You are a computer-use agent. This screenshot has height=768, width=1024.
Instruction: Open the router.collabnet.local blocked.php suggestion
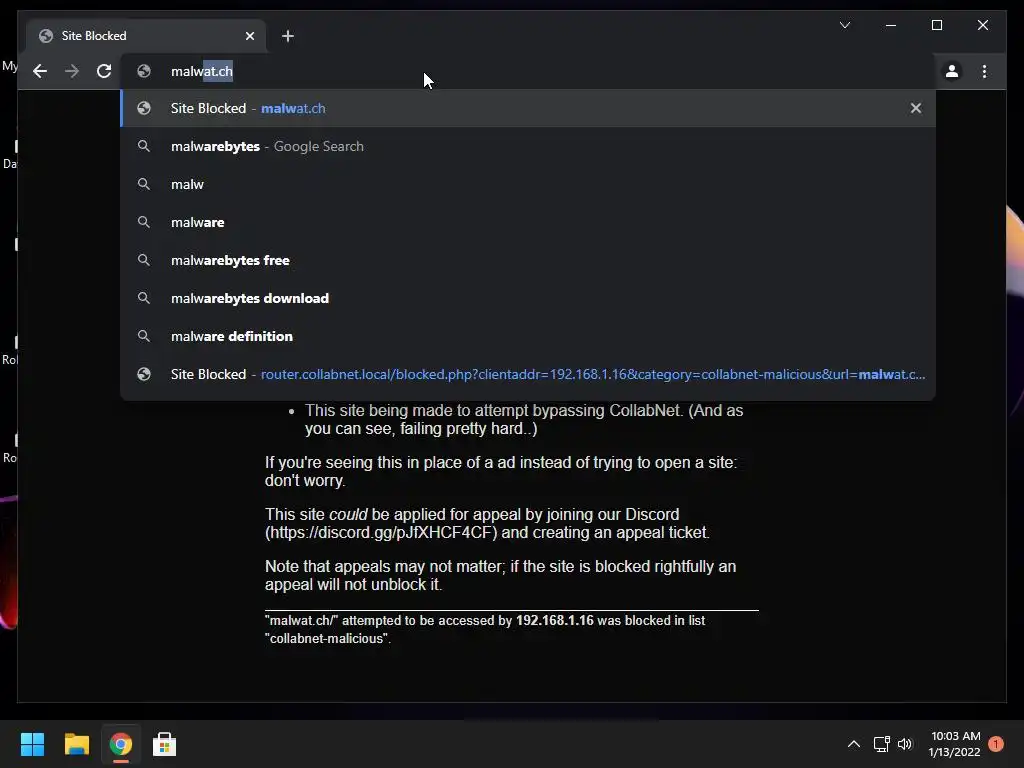click(x=528, y=374)
